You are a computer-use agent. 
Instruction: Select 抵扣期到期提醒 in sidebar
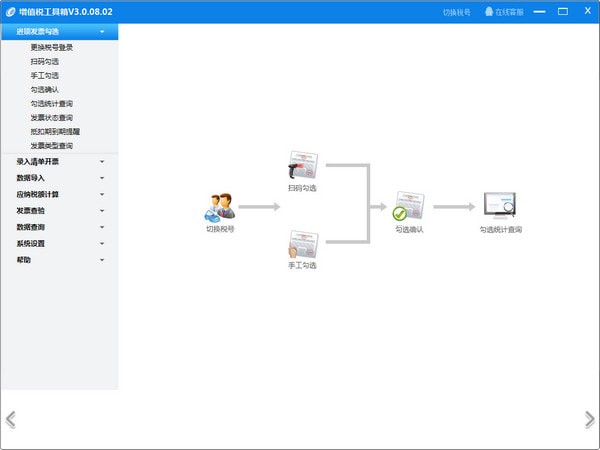(55, 132)
